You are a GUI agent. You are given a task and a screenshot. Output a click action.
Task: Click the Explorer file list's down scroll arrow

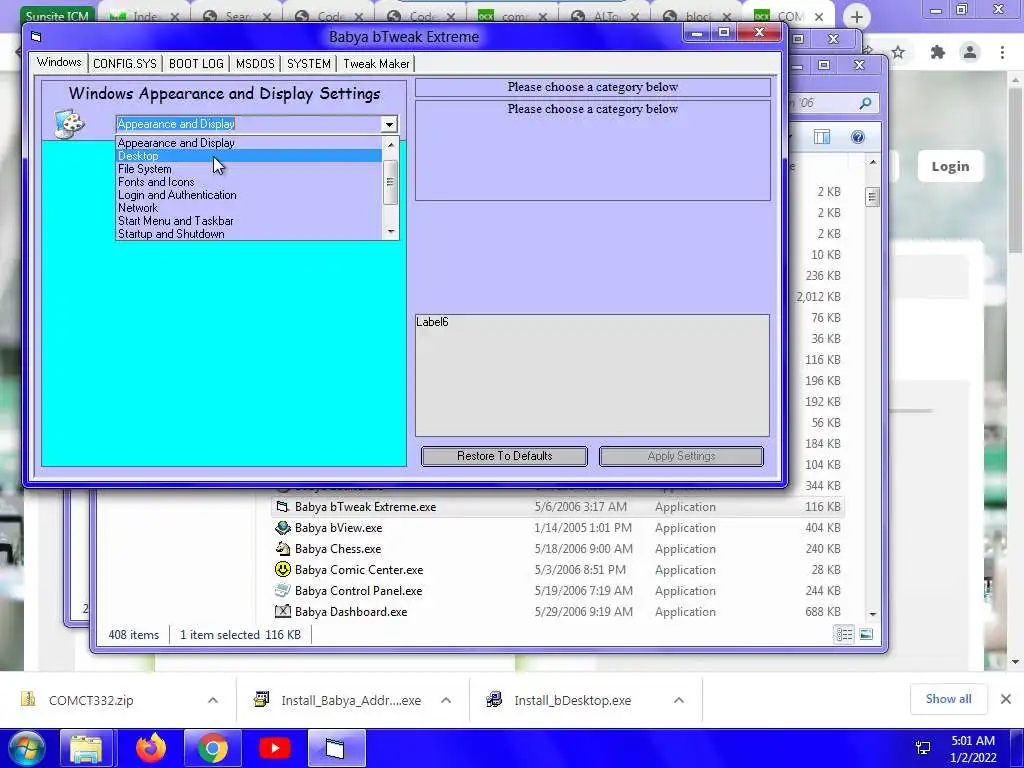point(873,615)
